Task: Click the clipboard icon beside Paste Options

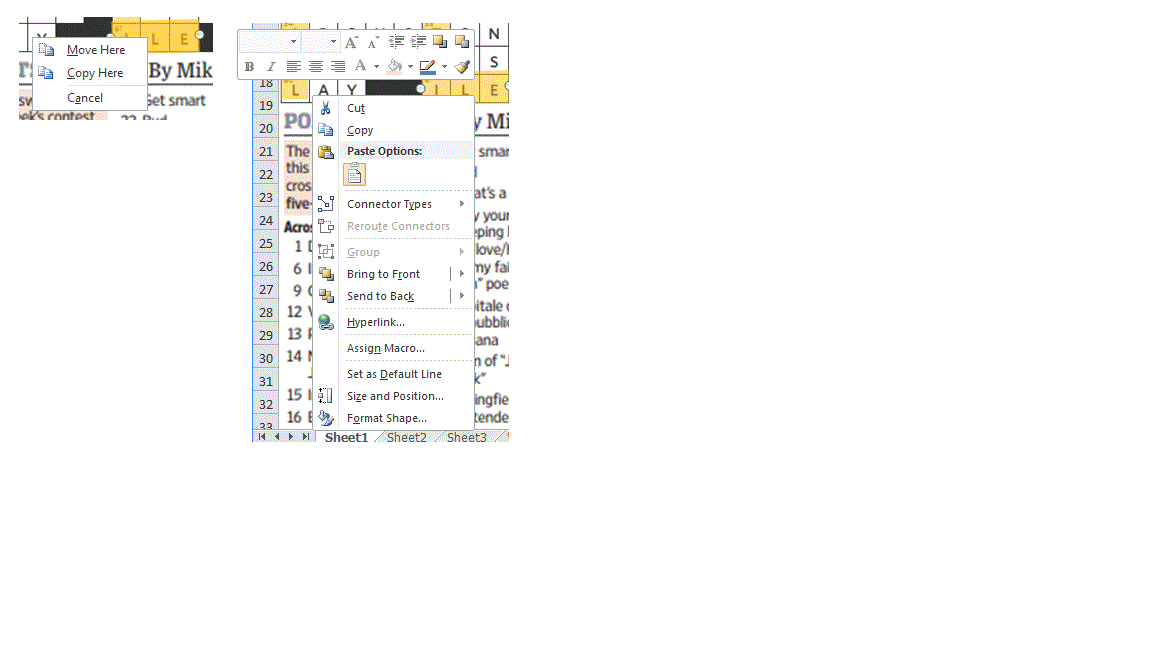Action: (325, 152)
